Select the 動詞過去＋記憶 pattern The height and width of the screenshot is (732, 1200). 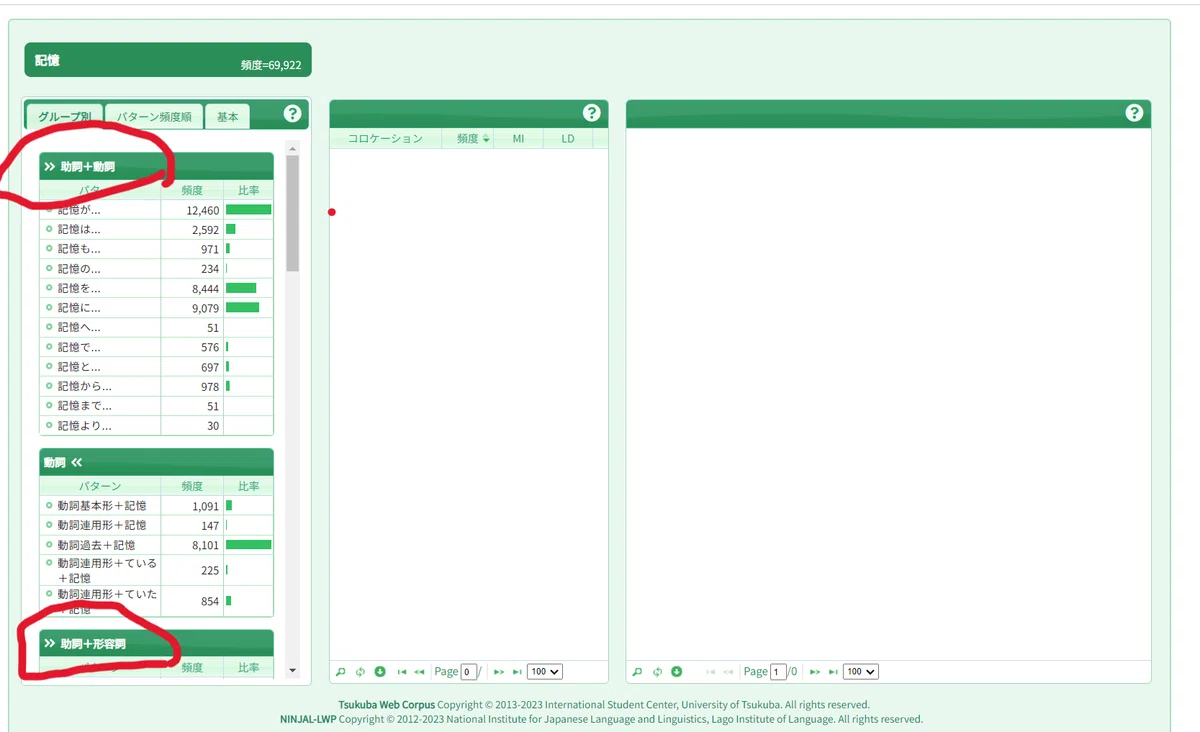pos(156,545)
